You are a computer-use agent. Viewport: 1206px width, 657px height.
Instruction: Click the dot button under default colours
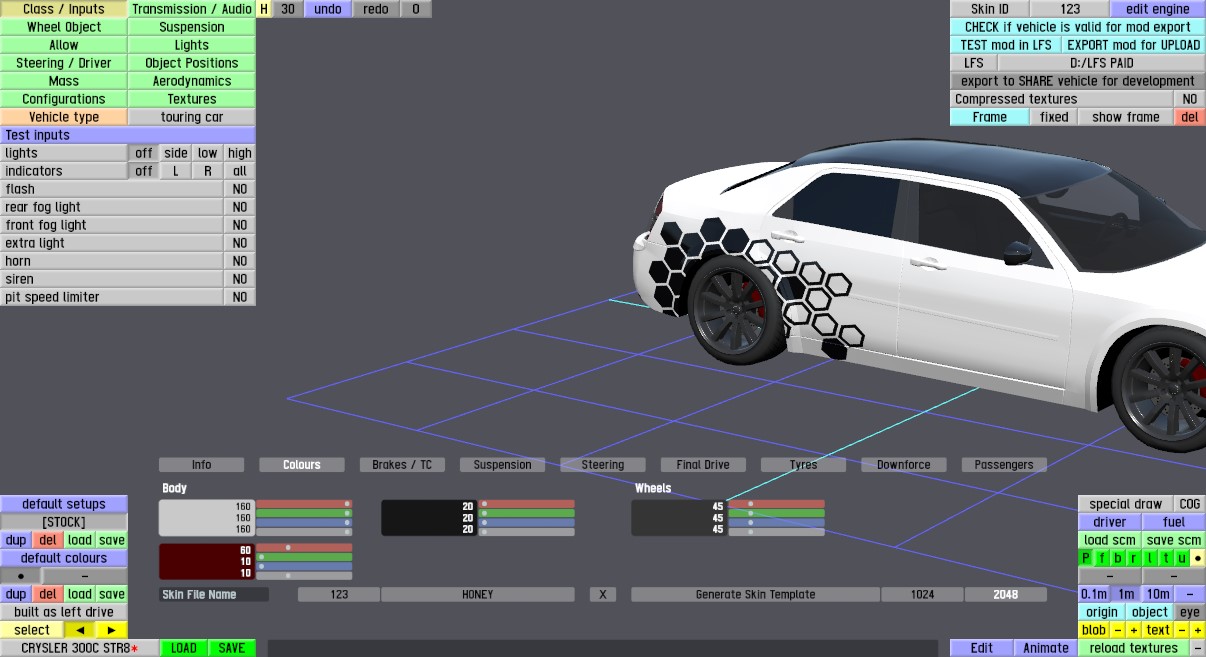[21, 576]
